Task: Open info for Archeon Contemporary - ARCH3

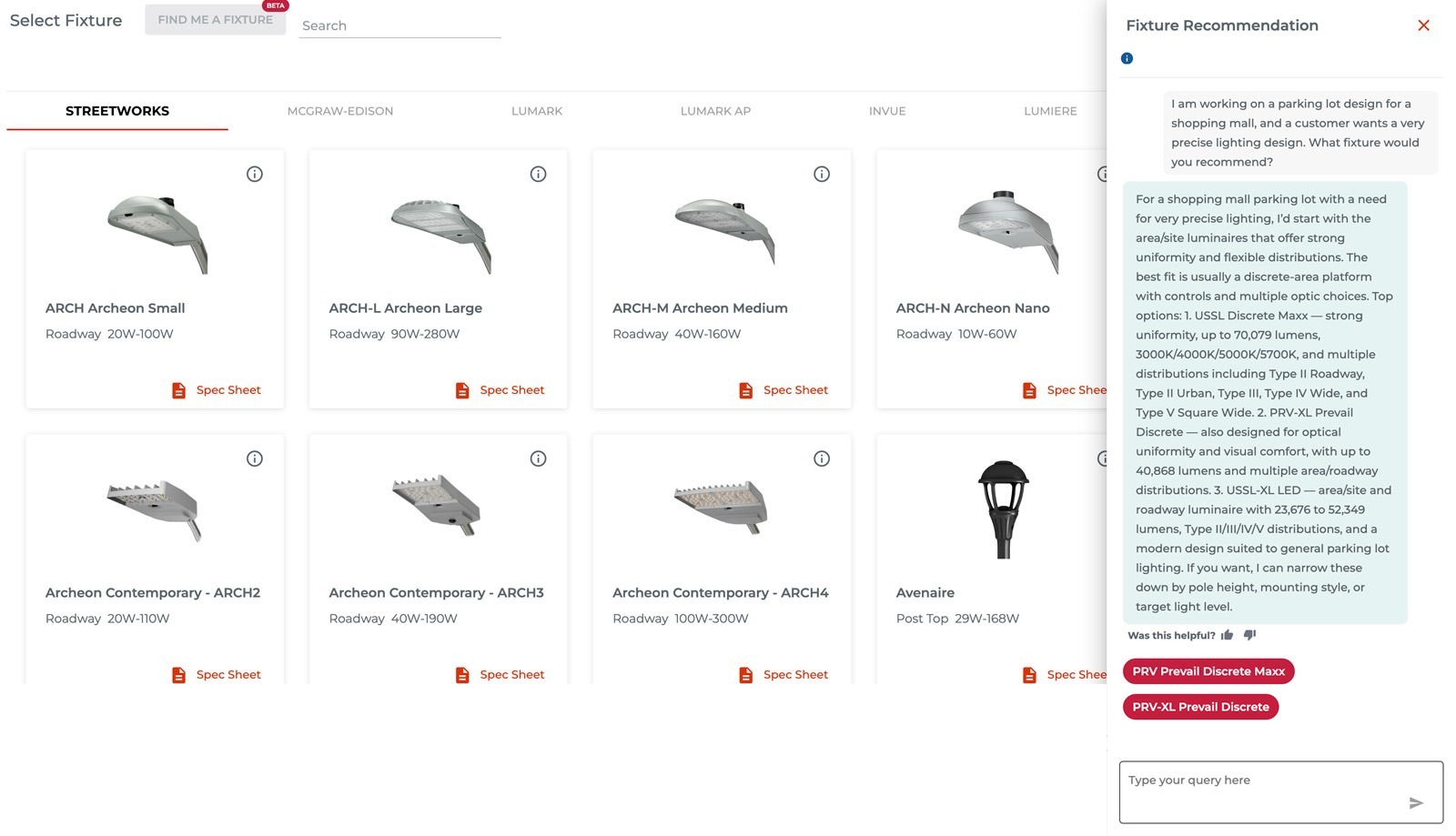Action: [x=539, y=458]
